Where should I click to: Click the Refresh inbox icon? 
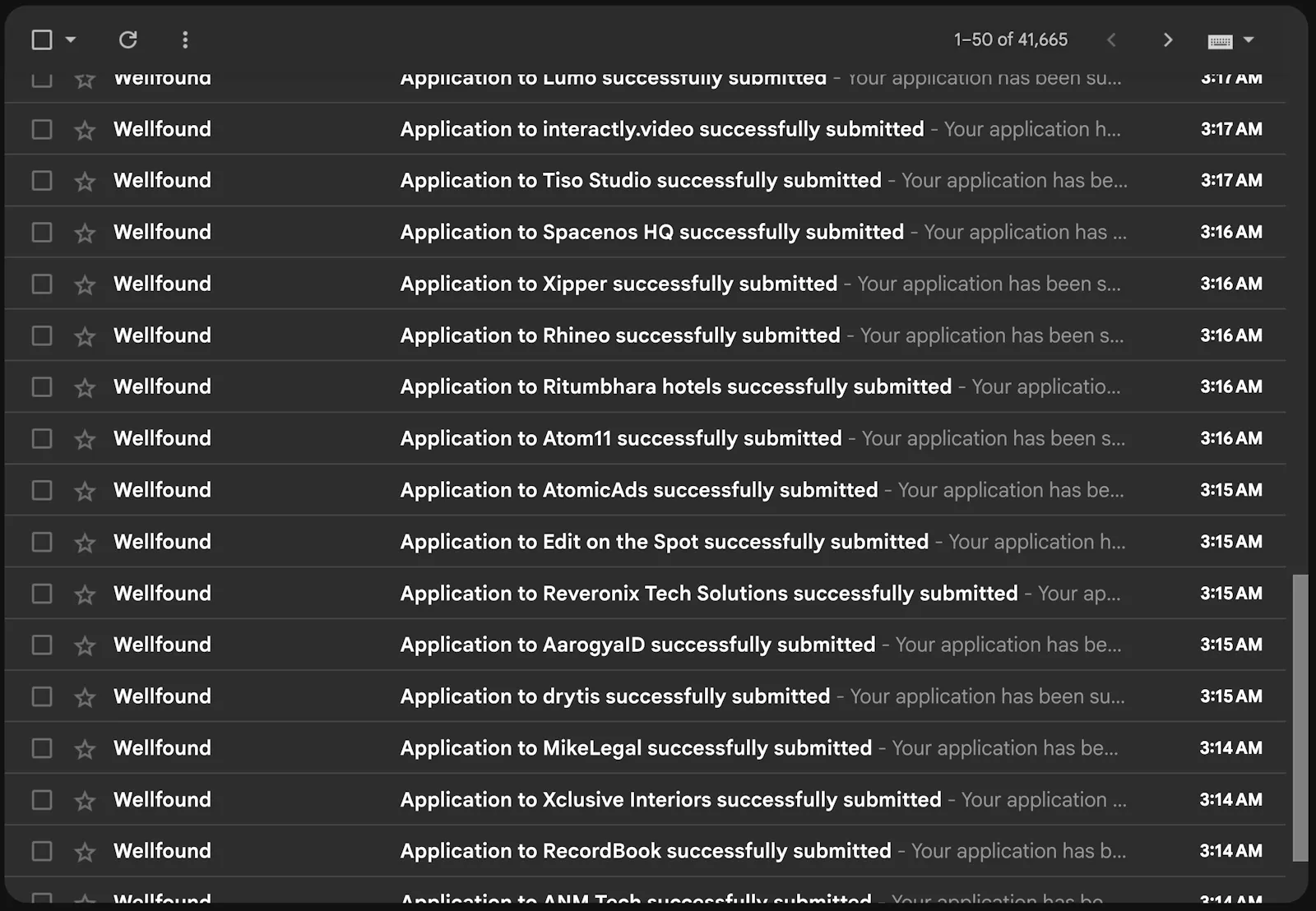pyautogui.click(x=127, y=39)
